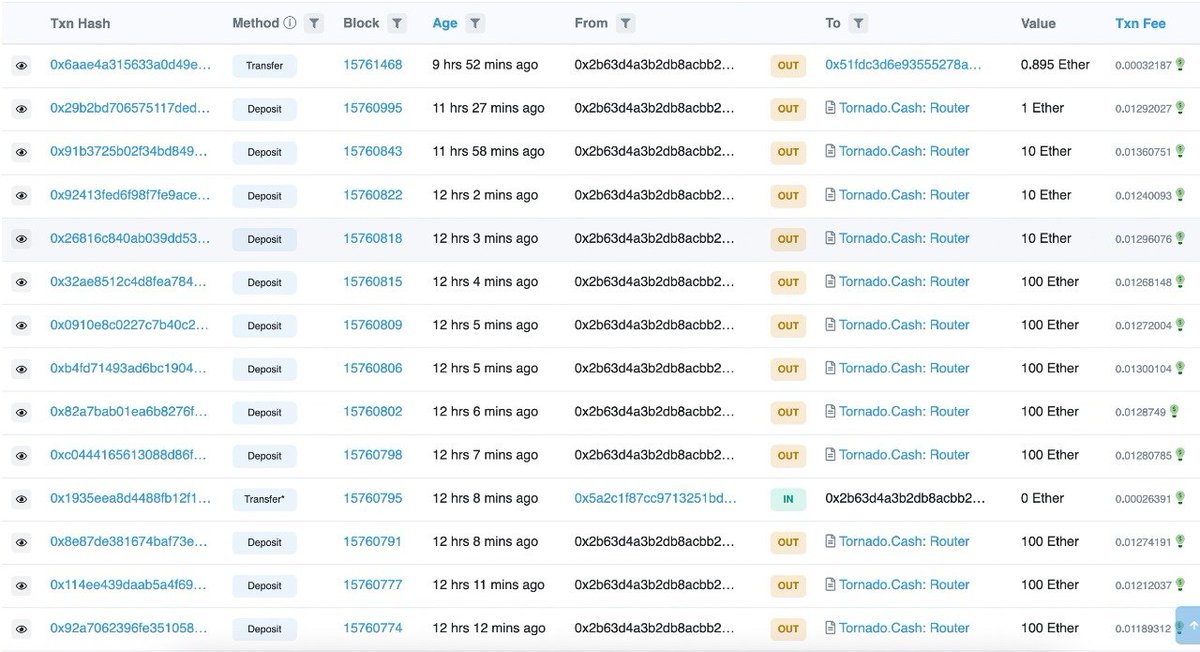Viewport: 1200px width, 652px height.
Task: Click the info icon next to Method
Action: (x=290, y=22)
